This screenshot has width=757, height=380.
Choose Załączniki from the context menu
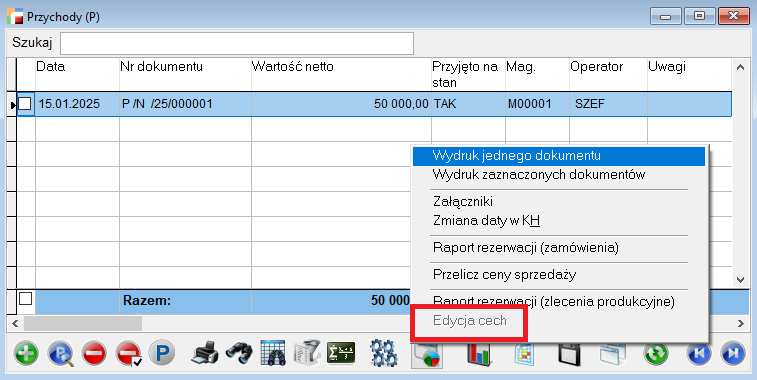463,201
